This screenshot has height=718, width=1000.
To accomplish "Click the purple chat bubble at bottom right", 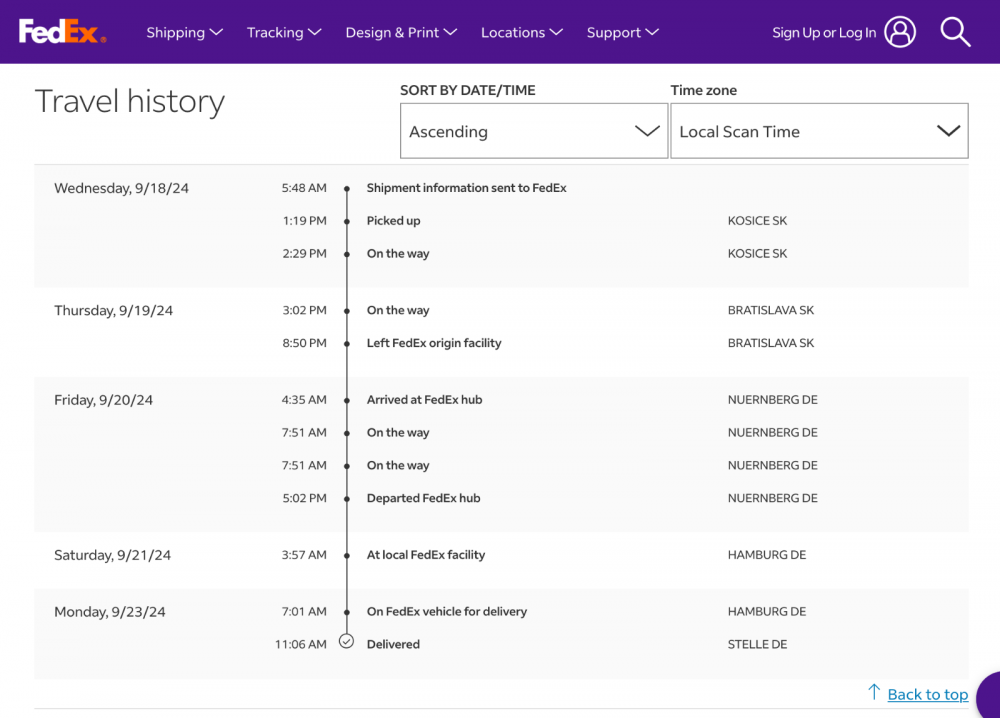I will coord(989,697).
